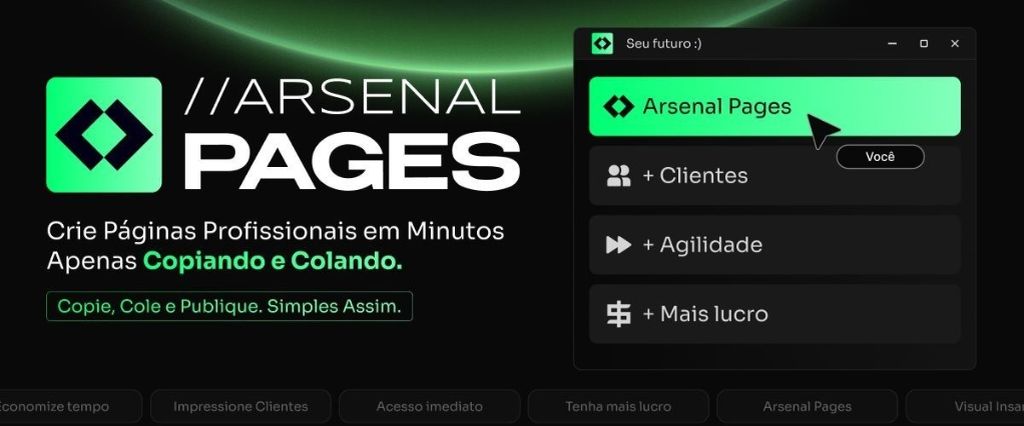Image resolution: width=1024 pixels, height=426 pixels.
Task: Click the fast-forward icon beside Agilidade
Action: pos(618,245)
